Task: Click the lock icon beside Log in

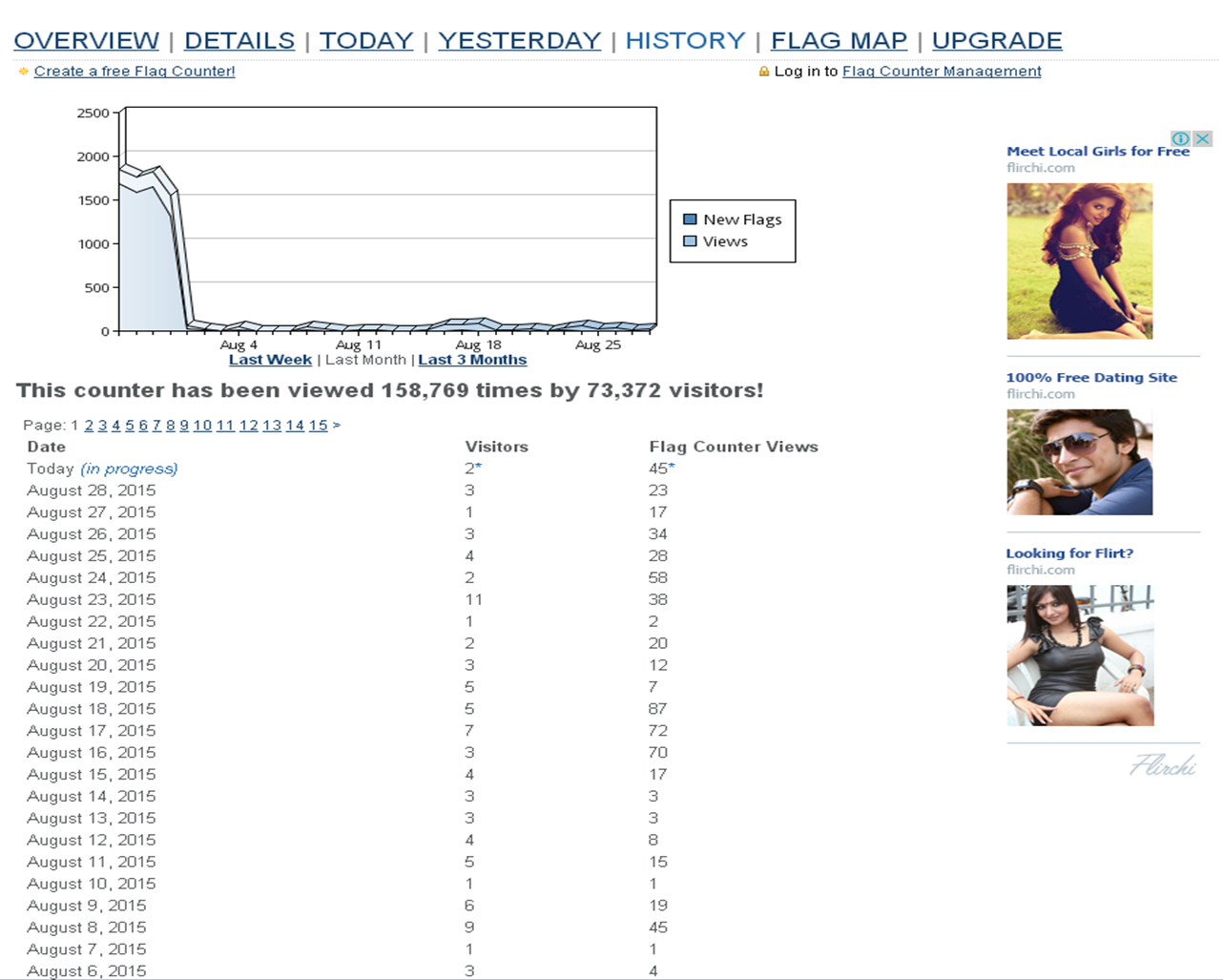Action: [x=763, y=72]
